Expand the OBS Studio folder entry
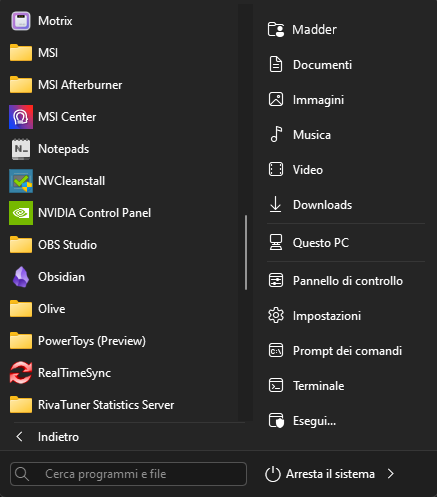 click(x=123, y=245)
